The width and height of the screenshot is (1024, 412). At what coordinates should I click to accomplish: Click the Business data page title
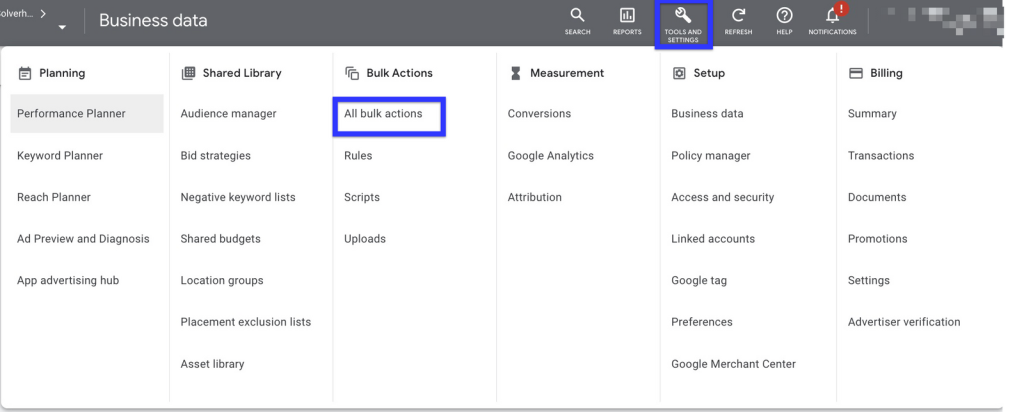(153, 20)
